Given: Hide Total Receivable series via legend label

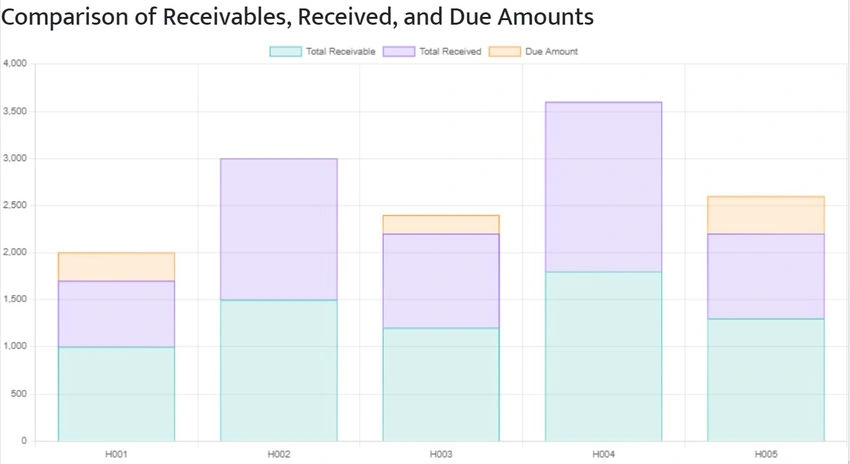Looking at the screenshot, I should [x=340, y=51].
